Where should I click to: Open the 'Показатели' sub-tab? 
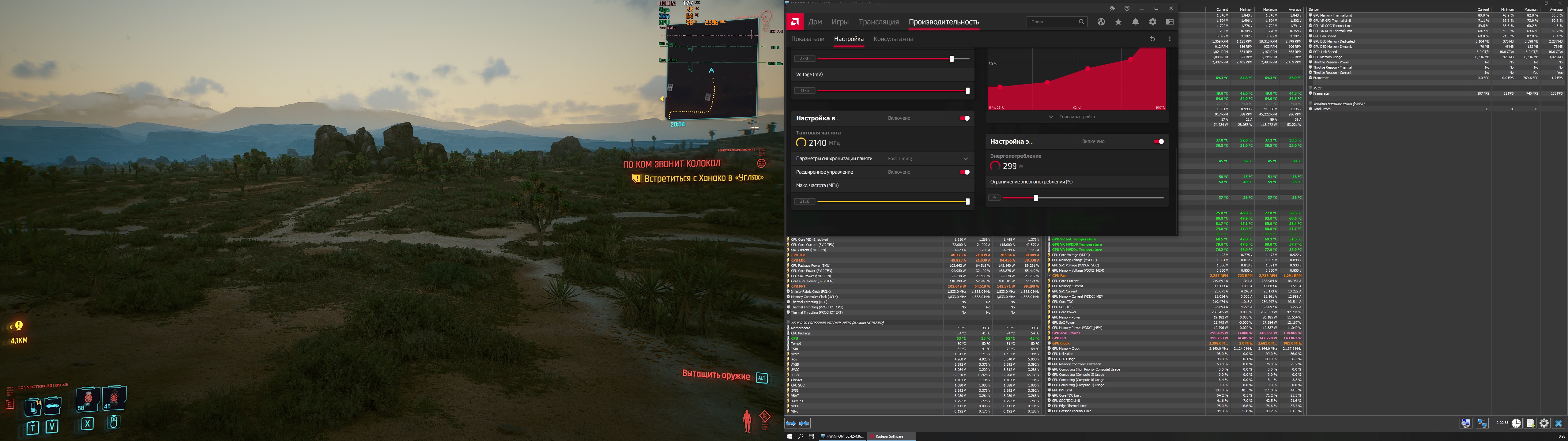tap(808, 39)
